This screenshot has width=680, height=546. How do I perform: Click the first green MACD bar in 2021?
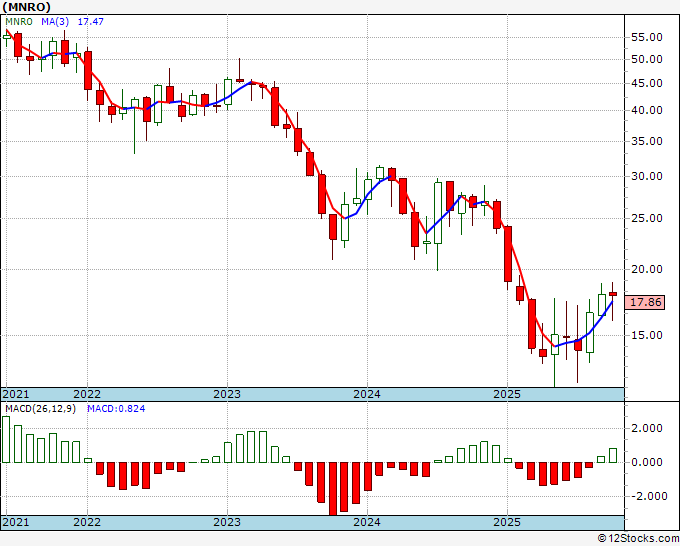tap(6, 440)
